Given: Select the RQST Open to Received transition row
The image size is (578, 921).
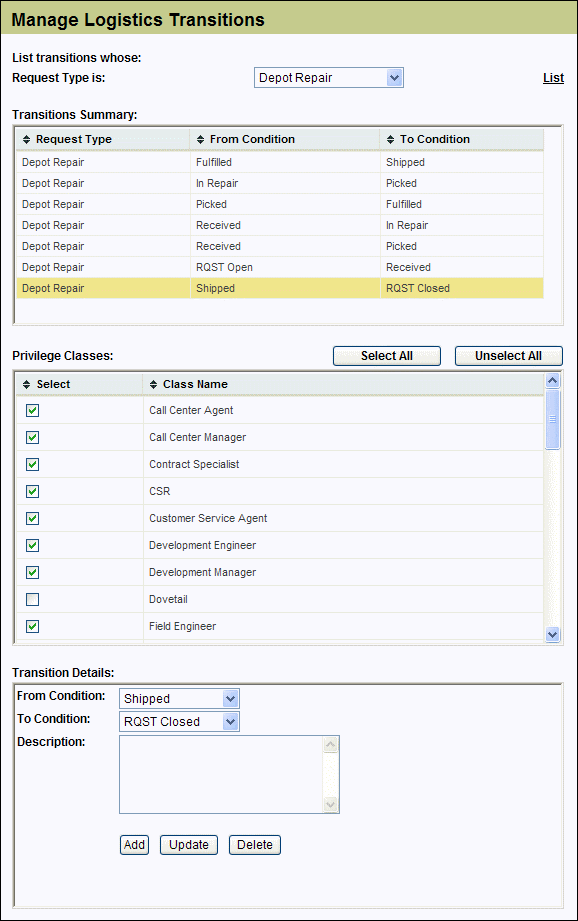Looking at the screenshot, I should tap(280, 267).
